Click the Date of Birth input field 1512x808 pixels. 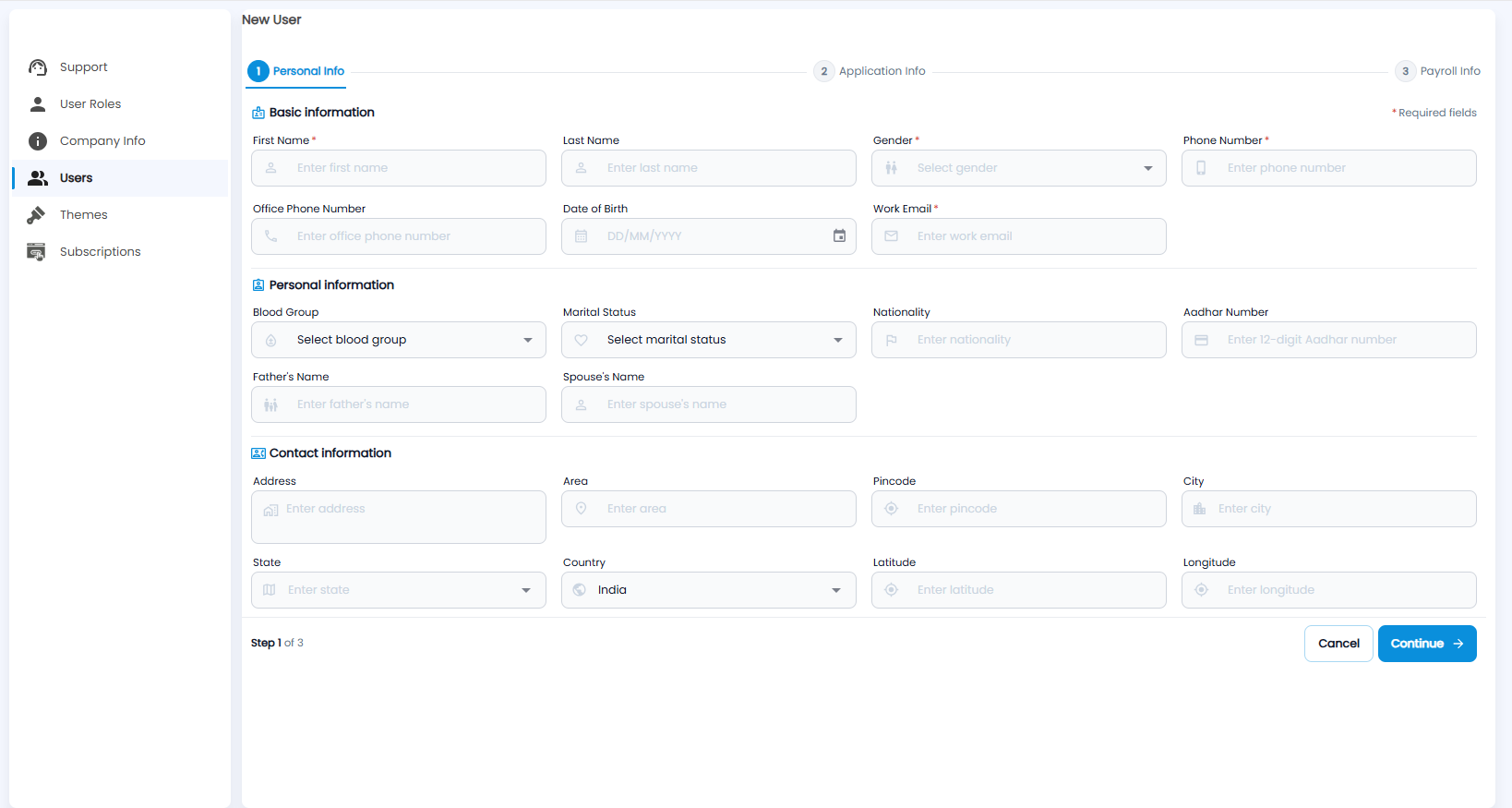(709, 236)
